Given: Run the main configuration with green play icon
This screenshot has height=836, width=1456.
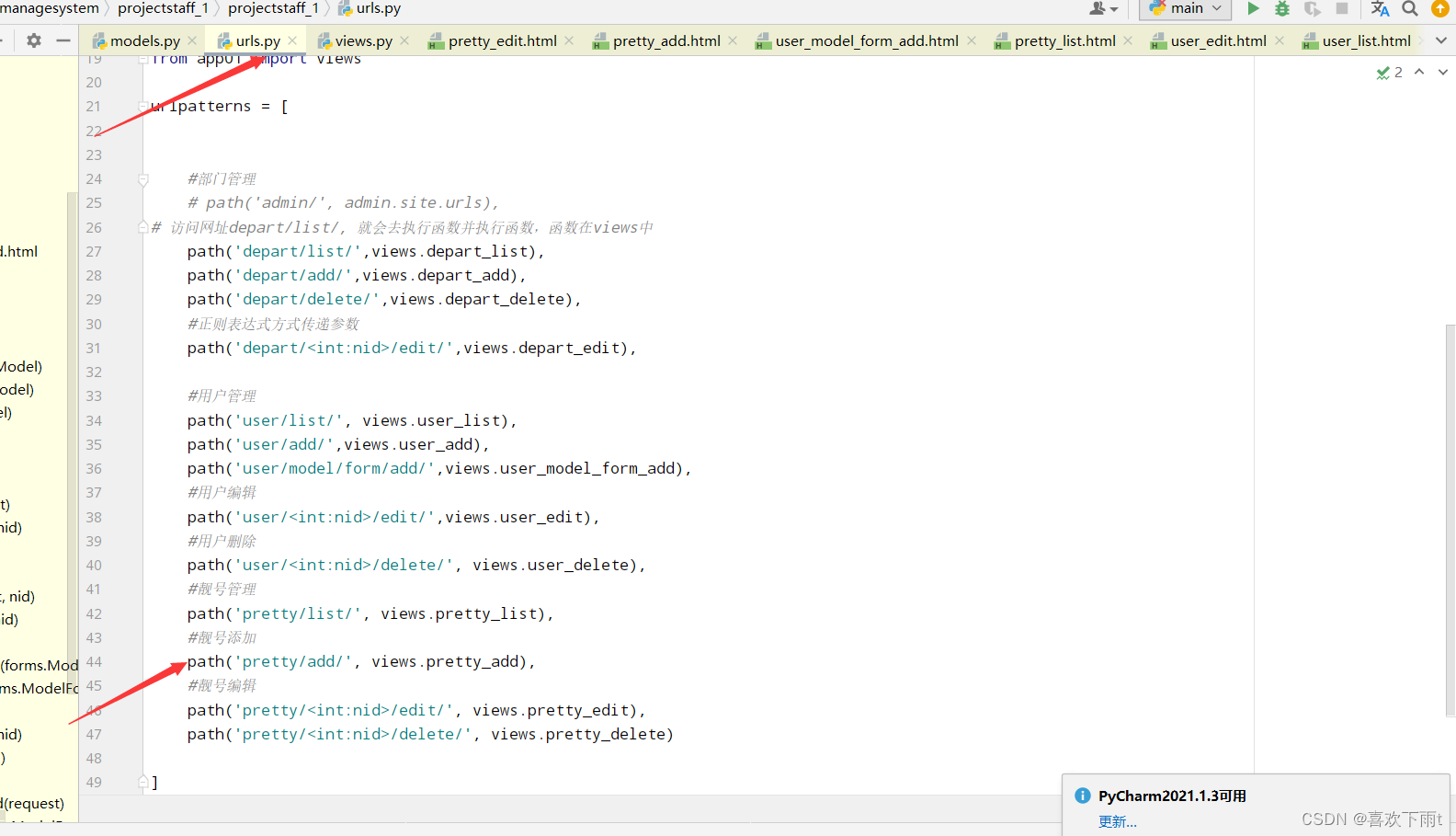Looking at the screenshot, I should pos(1253,8).
